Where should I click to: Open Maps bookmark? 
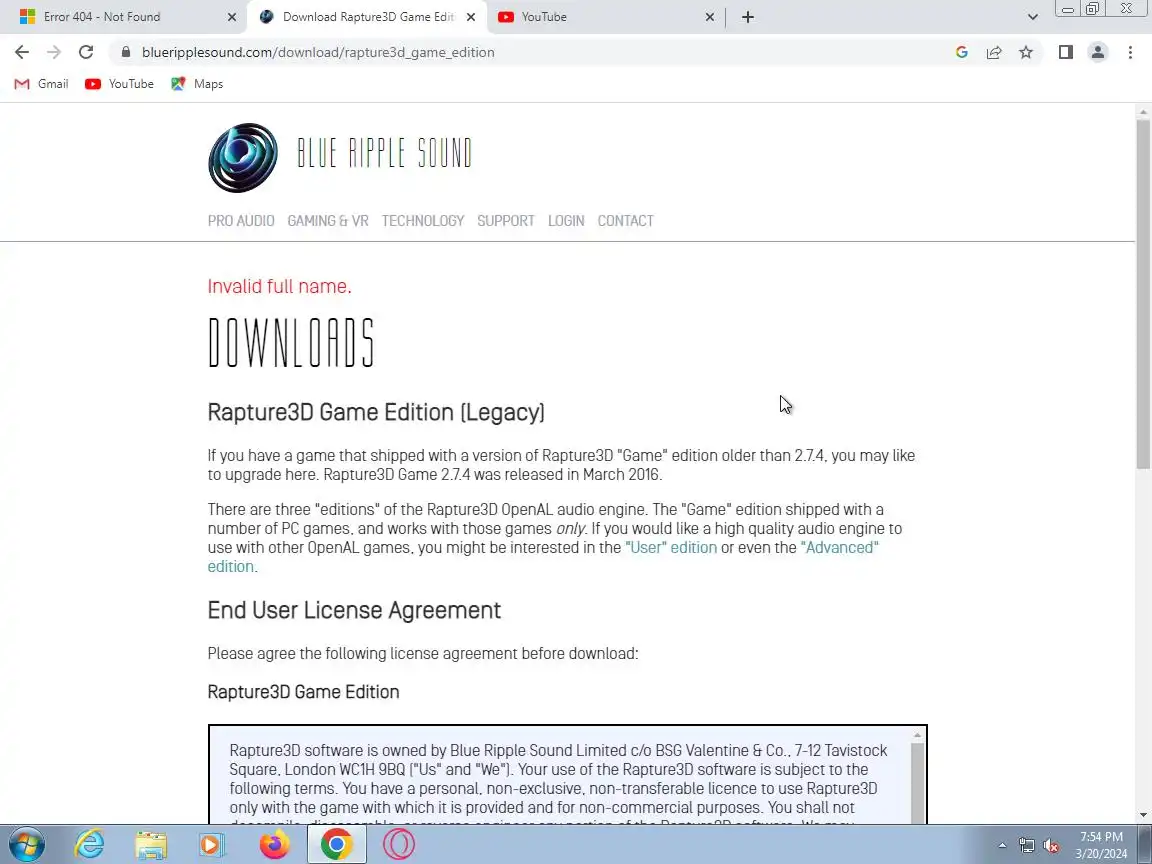click(198, 84)
